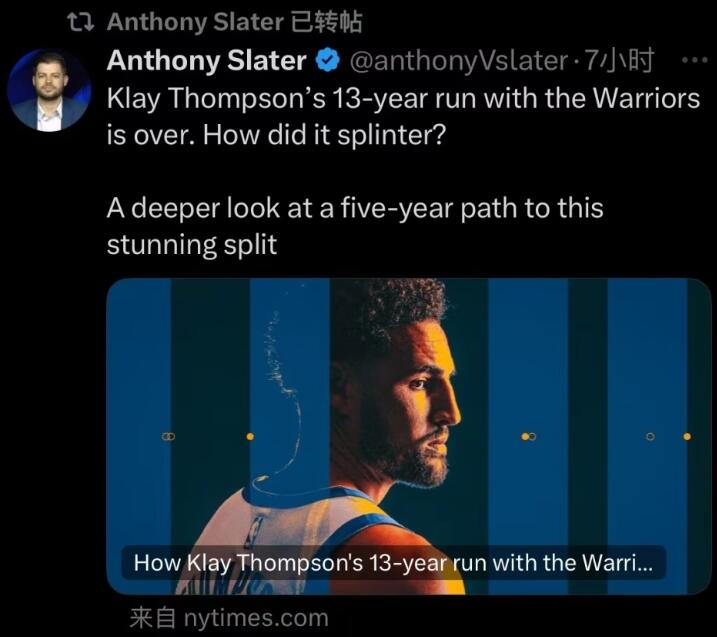This screenshot has height=637, width=717.
Task: Open Anthony Slater's profile avatar
Action: (49, 90)
